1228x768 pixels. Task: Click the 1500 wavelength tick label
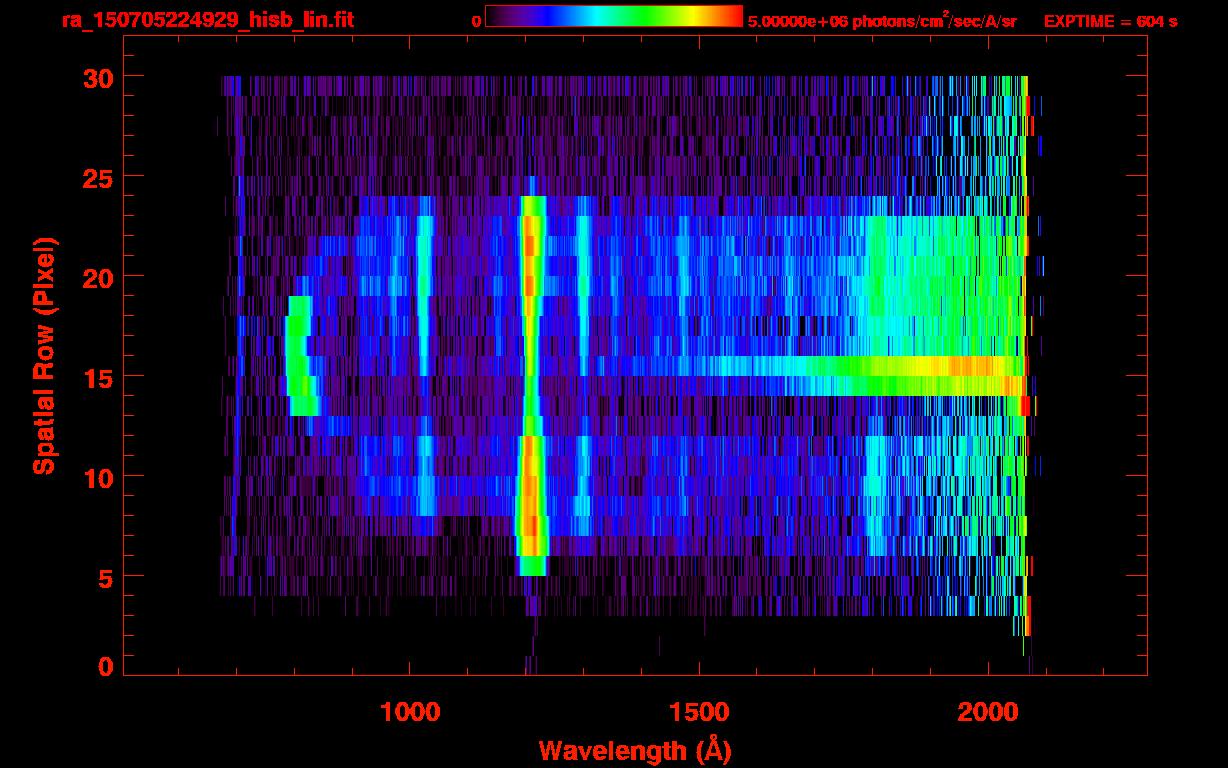point(698,712)
